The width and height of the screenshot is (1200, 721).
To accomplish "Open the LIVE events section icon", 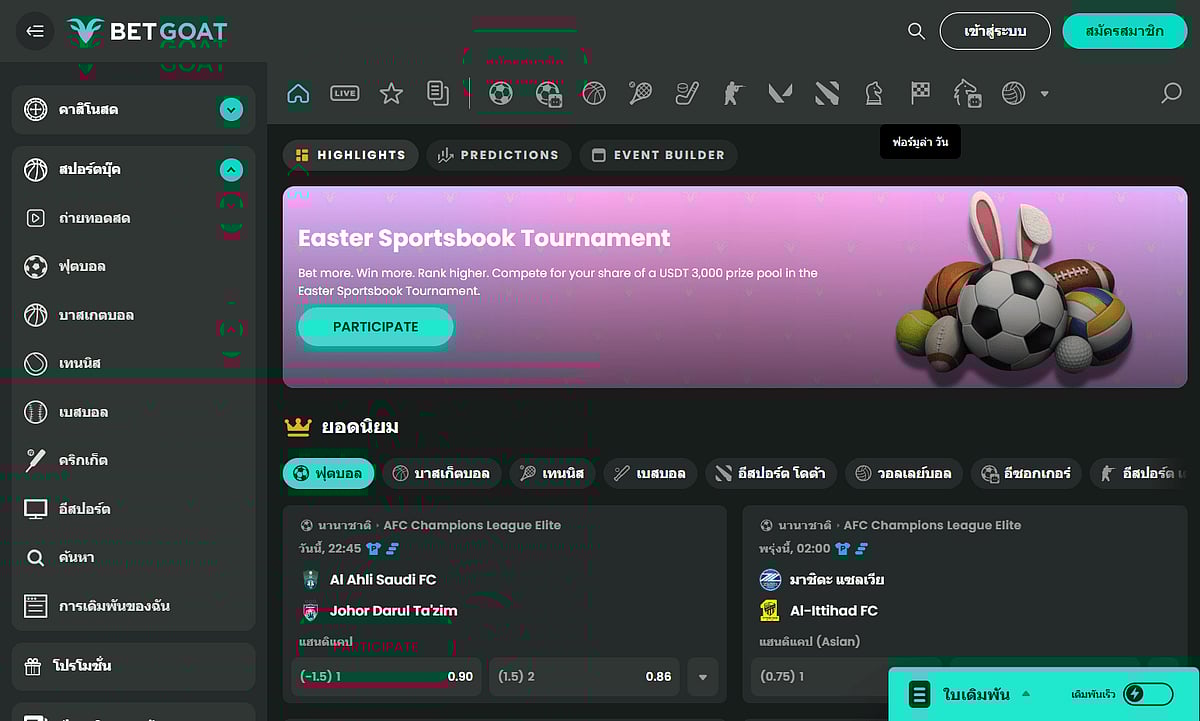I will click(344, 93).
